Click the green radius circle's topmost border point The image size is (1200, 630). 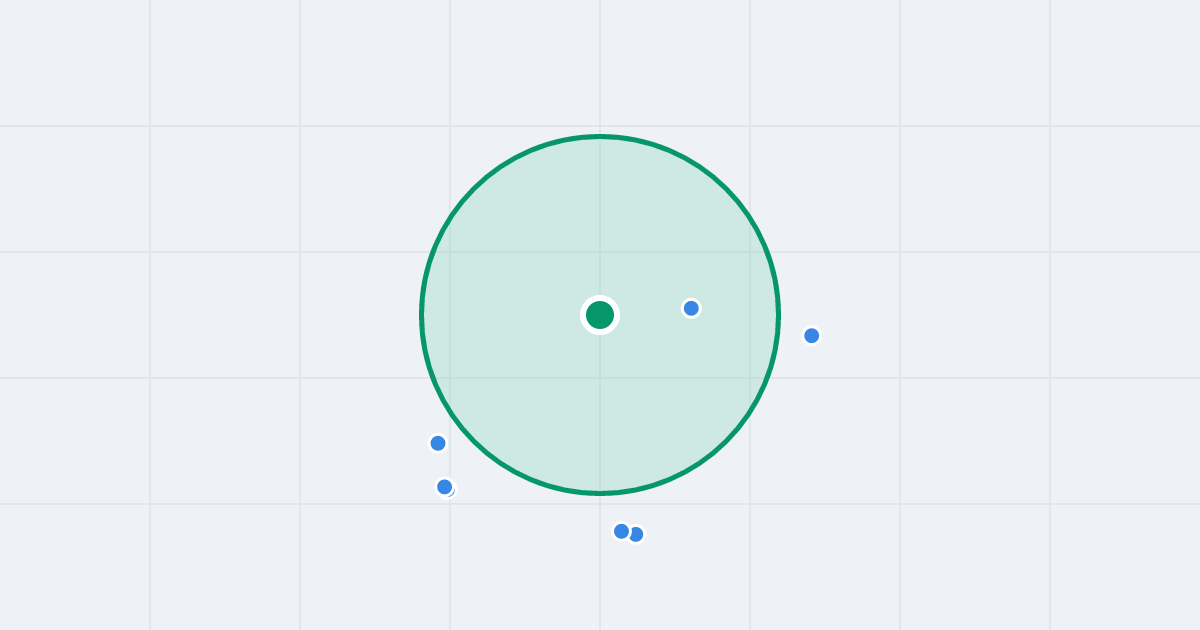[x=600, y=136]
